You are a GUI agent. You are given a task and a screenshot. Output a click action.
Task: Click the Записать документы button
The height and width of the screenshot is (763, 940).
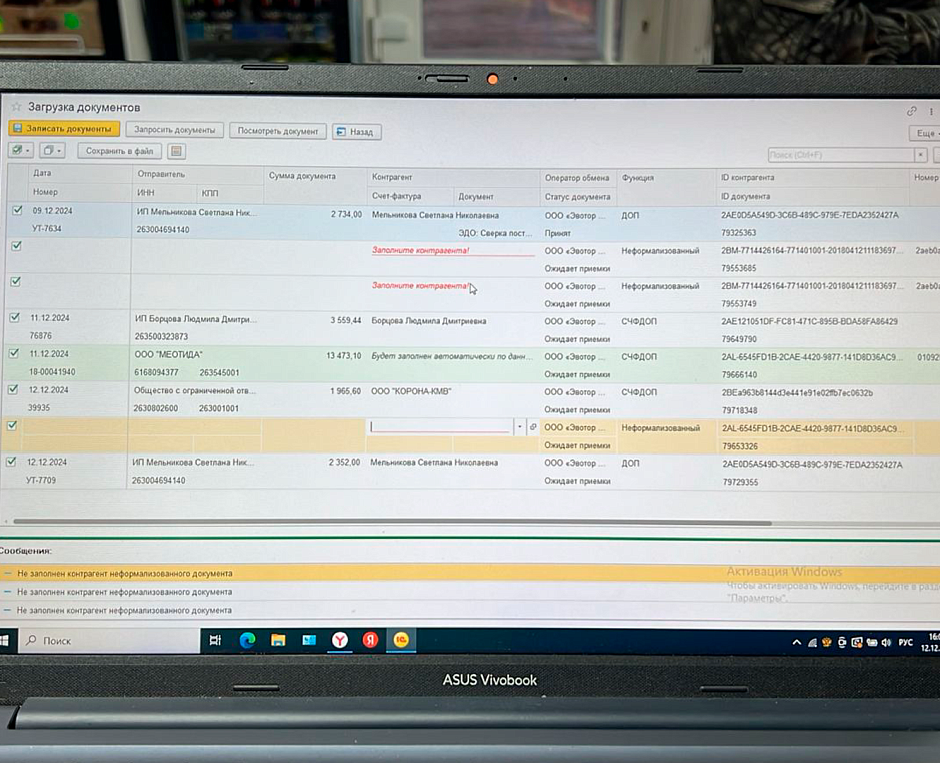click(64, 128)
